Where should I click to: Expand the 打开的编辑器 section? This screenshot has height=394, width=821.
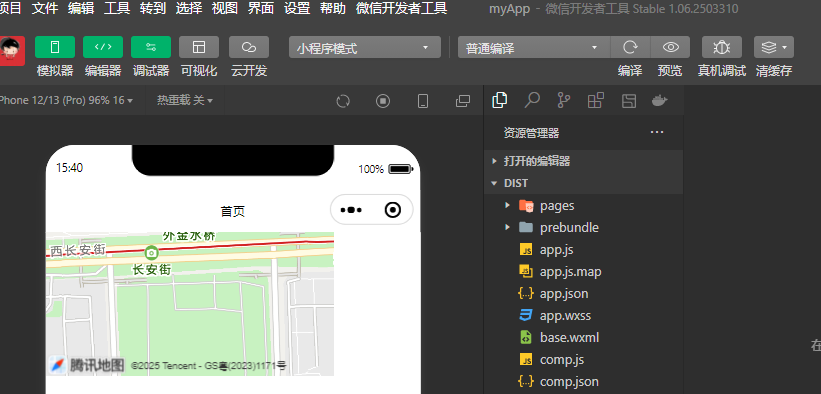(584, 161)
